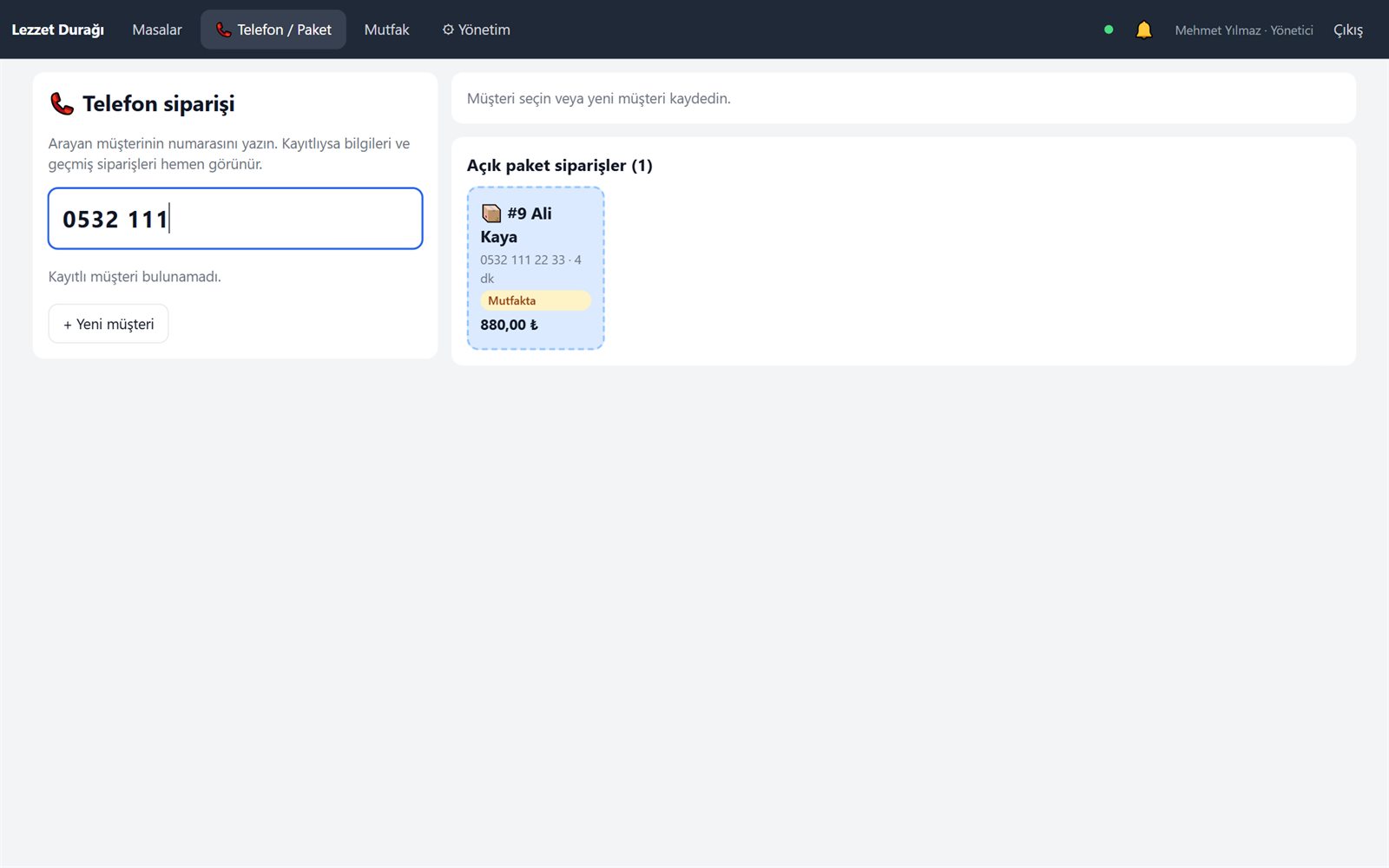Go to the Mutfak tab

click(x=386, y=30)
